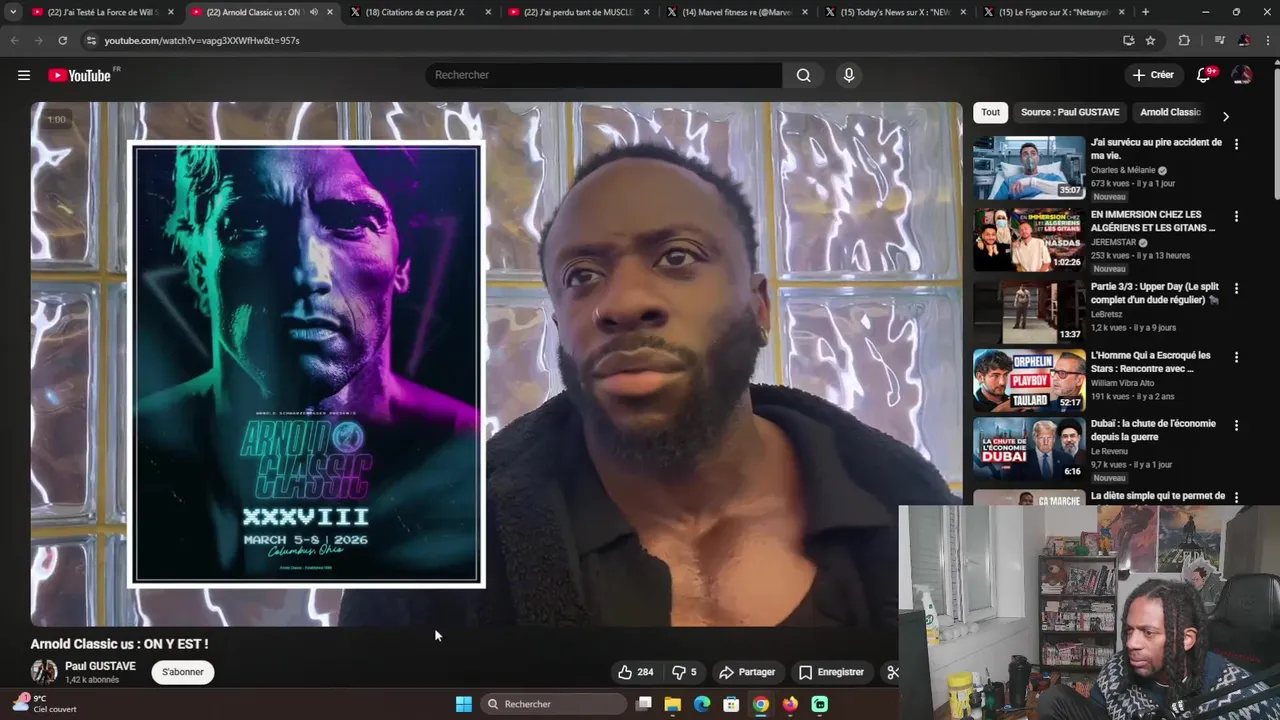Viewport: 1280px width, 720px height.
Task: Select 'Source : Paul GUSTAVE' filter chip
Action: pos(1070,112)
